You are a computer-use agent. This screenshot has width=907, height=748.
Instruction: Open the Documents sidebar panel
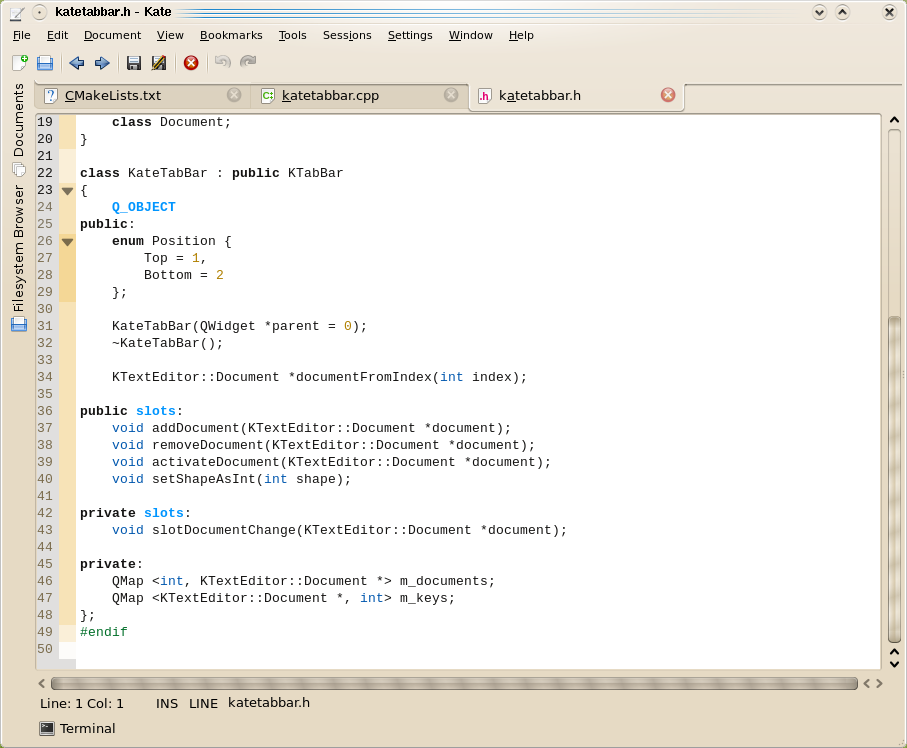tap(19, 129)
